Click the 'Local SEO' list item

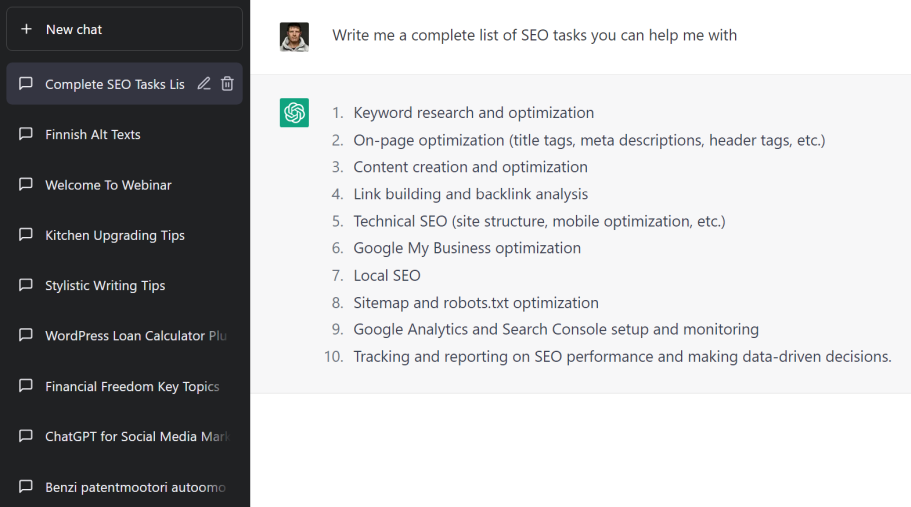click(387, 275)
